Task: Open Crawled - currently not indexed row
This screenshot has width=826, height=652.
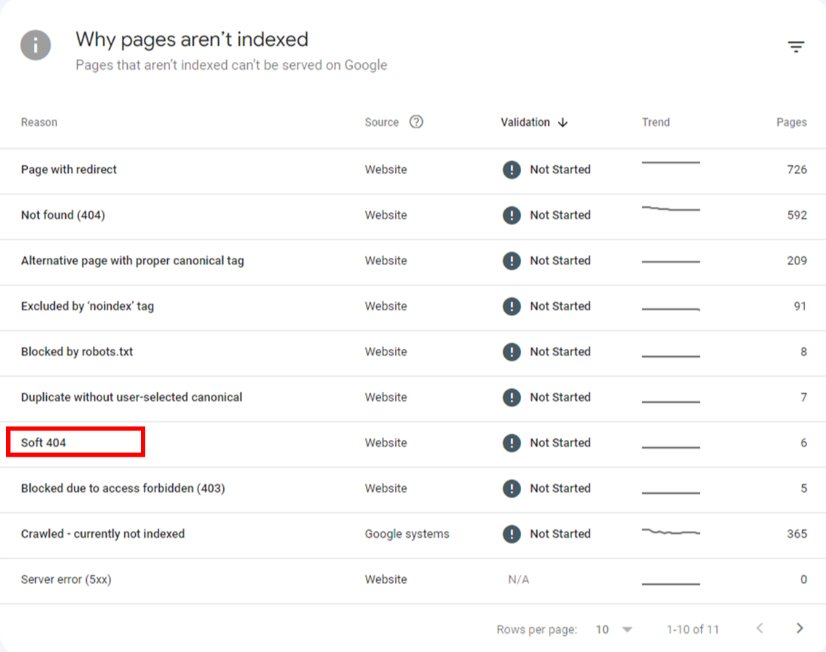Action: [x=103, y=534]
